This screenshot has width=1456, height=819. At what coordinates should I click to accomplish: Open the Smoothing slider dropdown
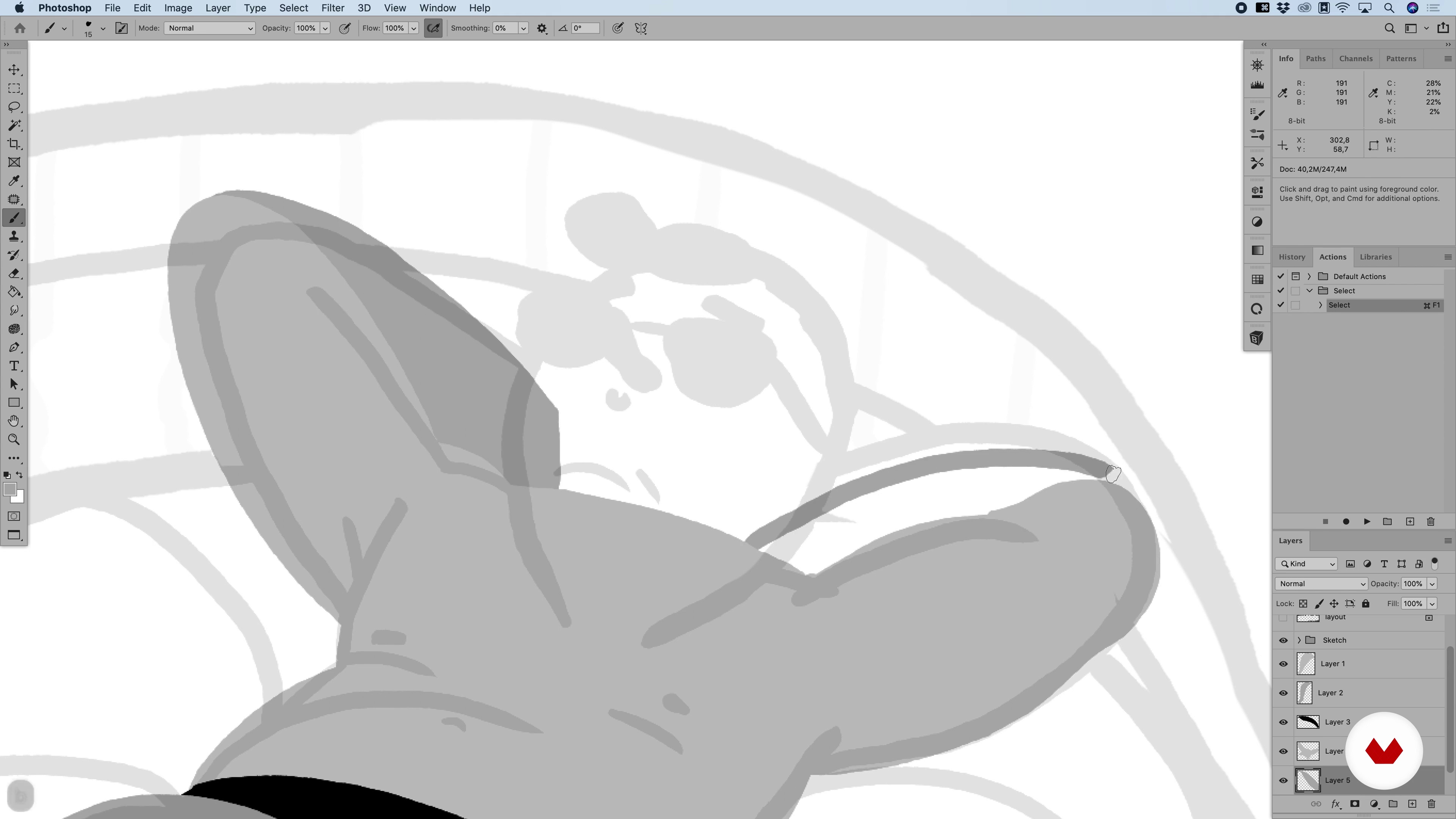click(523, 28)
